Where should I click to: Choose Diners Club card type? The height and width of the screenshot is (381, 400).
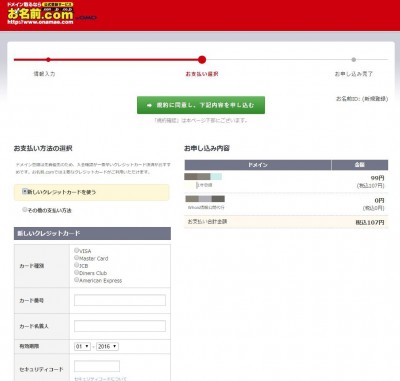(76, 272)
